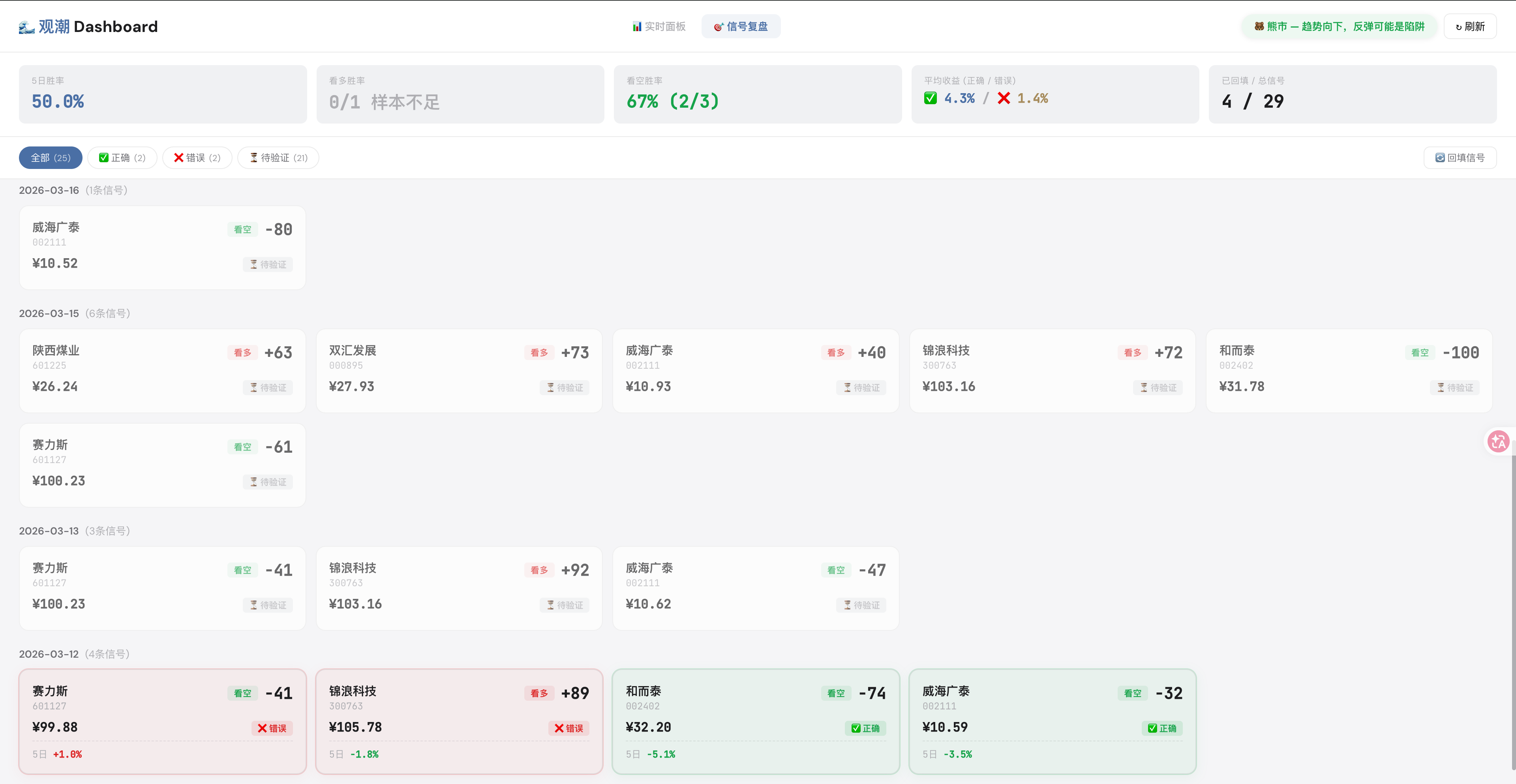This screenshot has height=784, width=1516.
Task: Click the 回填信号 button
Action: [x=1460, y=158]
